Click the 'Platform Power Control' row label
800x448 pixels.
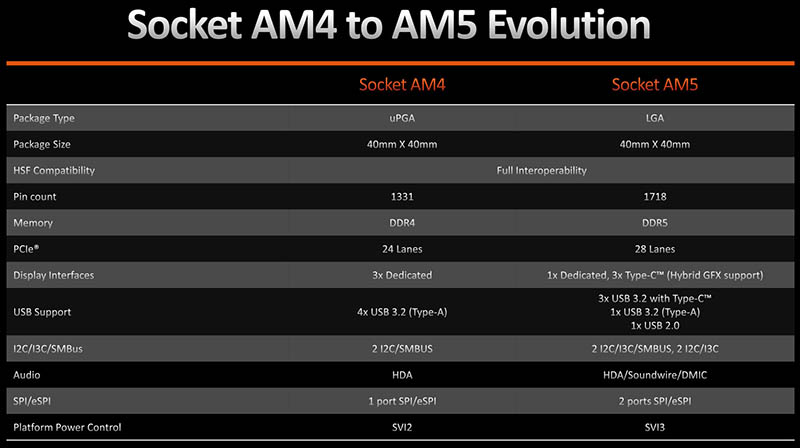point(67,427)
